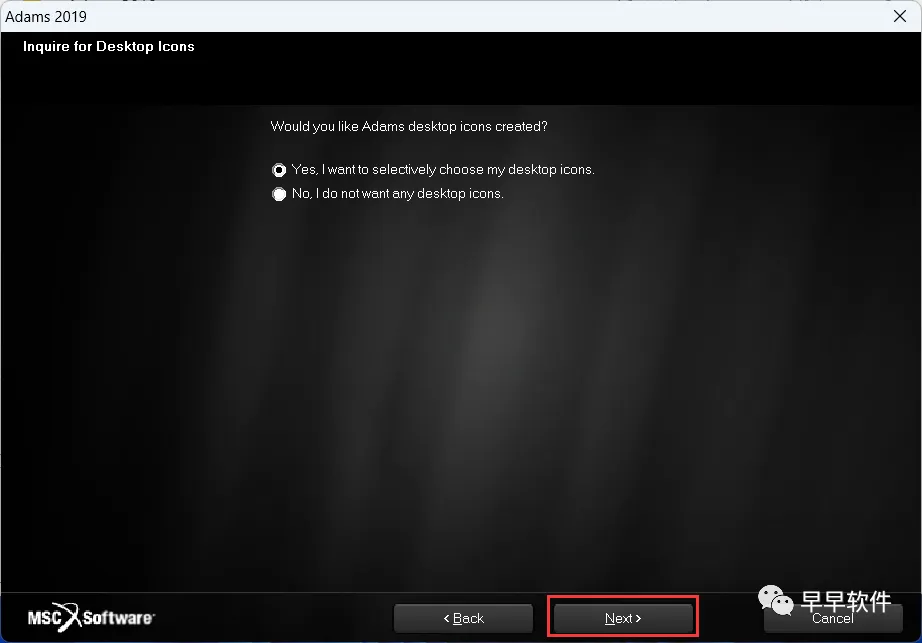Go back with the Back button

click(x=463, y=618)
